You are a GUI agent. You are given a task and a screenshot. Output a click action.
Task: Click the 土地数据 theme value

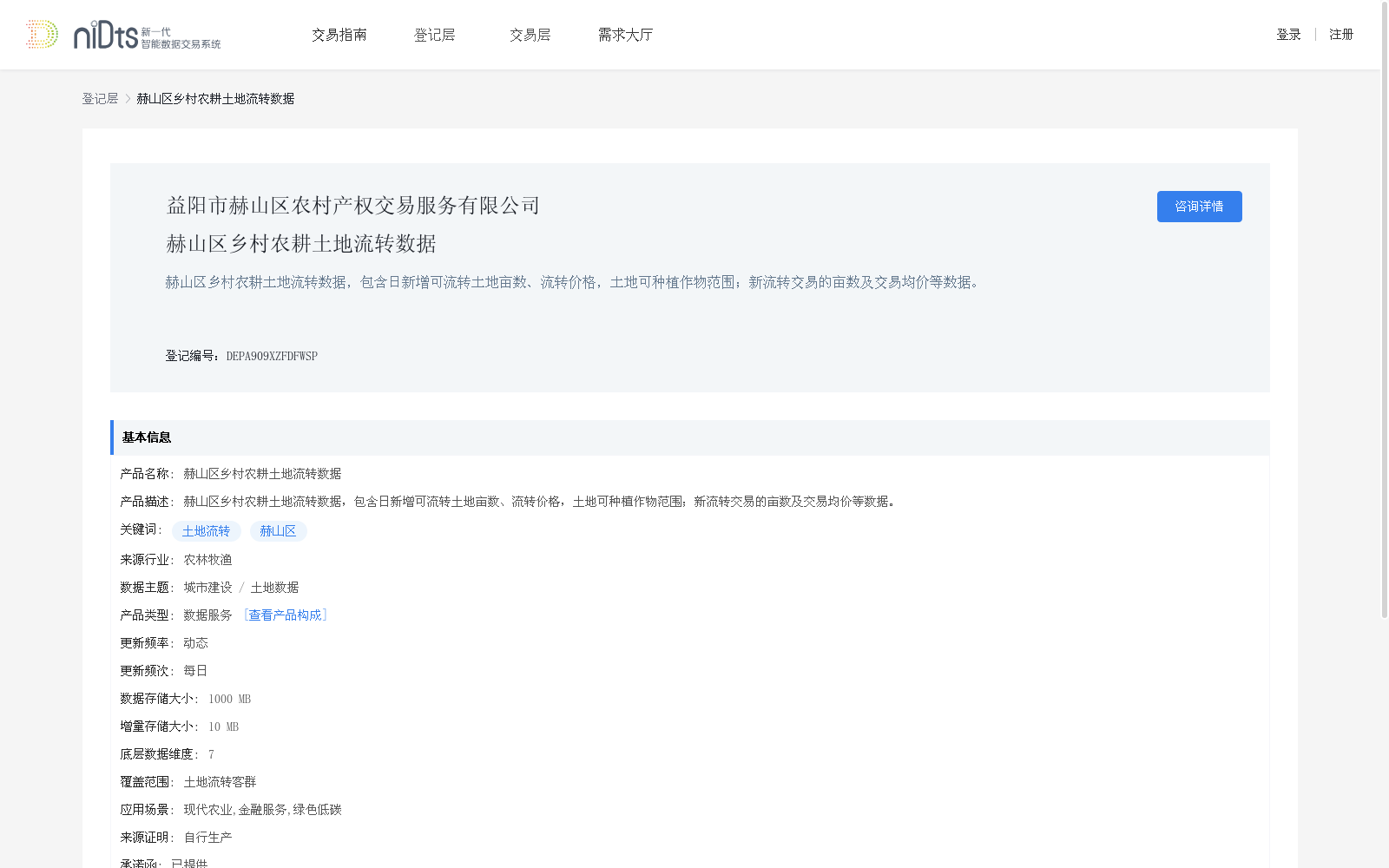274,588
